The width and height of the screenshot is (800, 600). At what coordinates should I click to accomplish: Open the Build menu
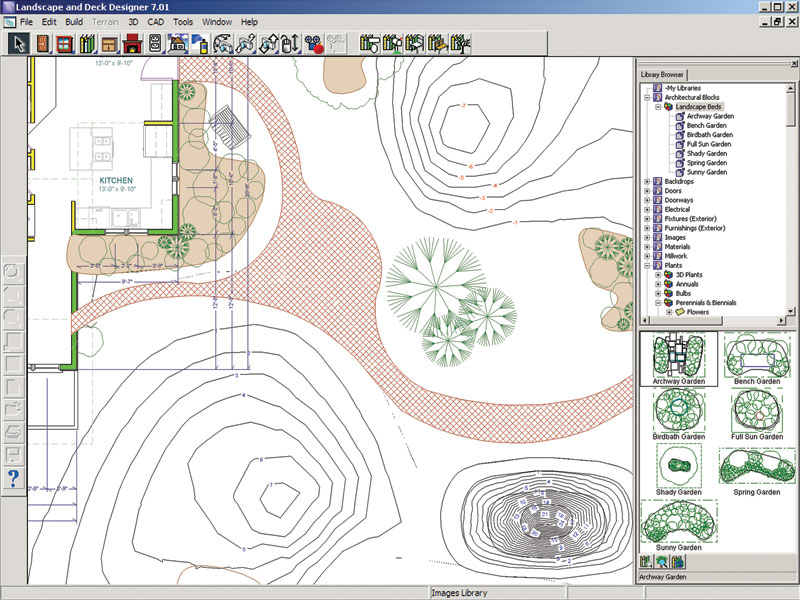74,21
